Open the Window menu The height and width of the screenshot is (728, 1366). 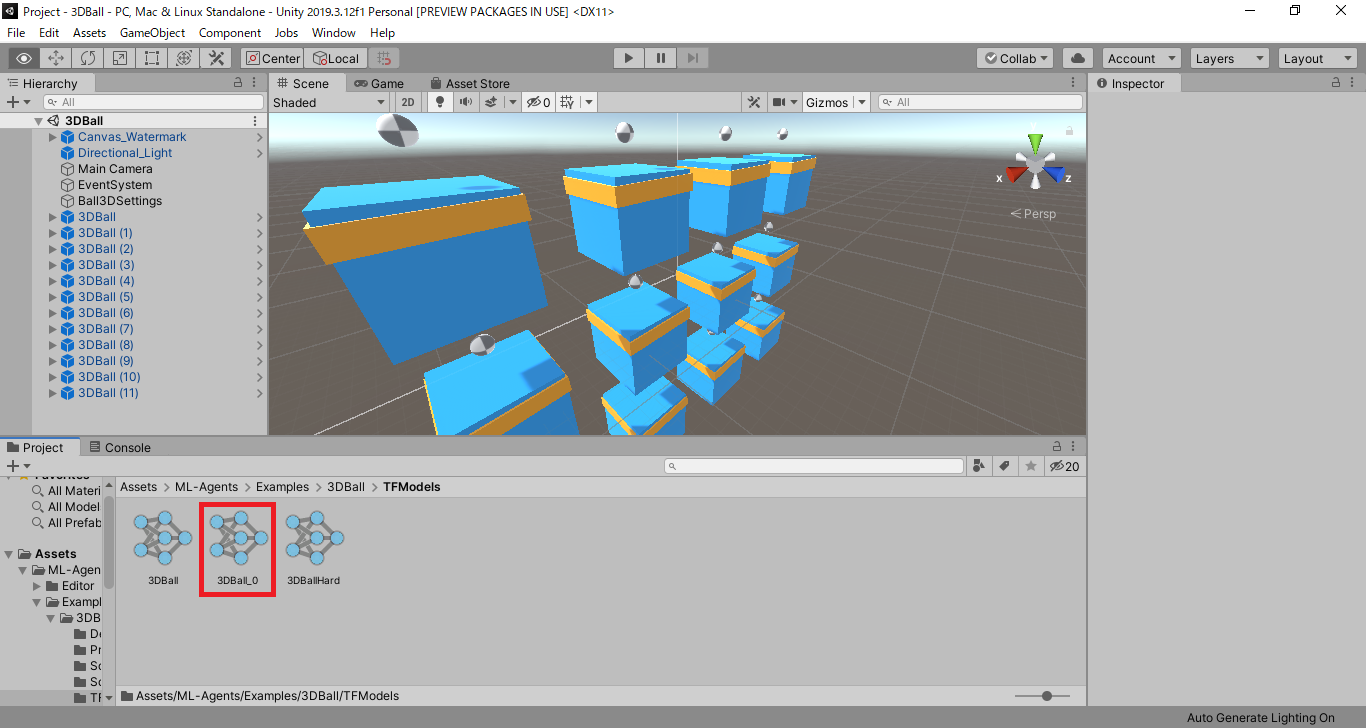[x=334, y=32]
